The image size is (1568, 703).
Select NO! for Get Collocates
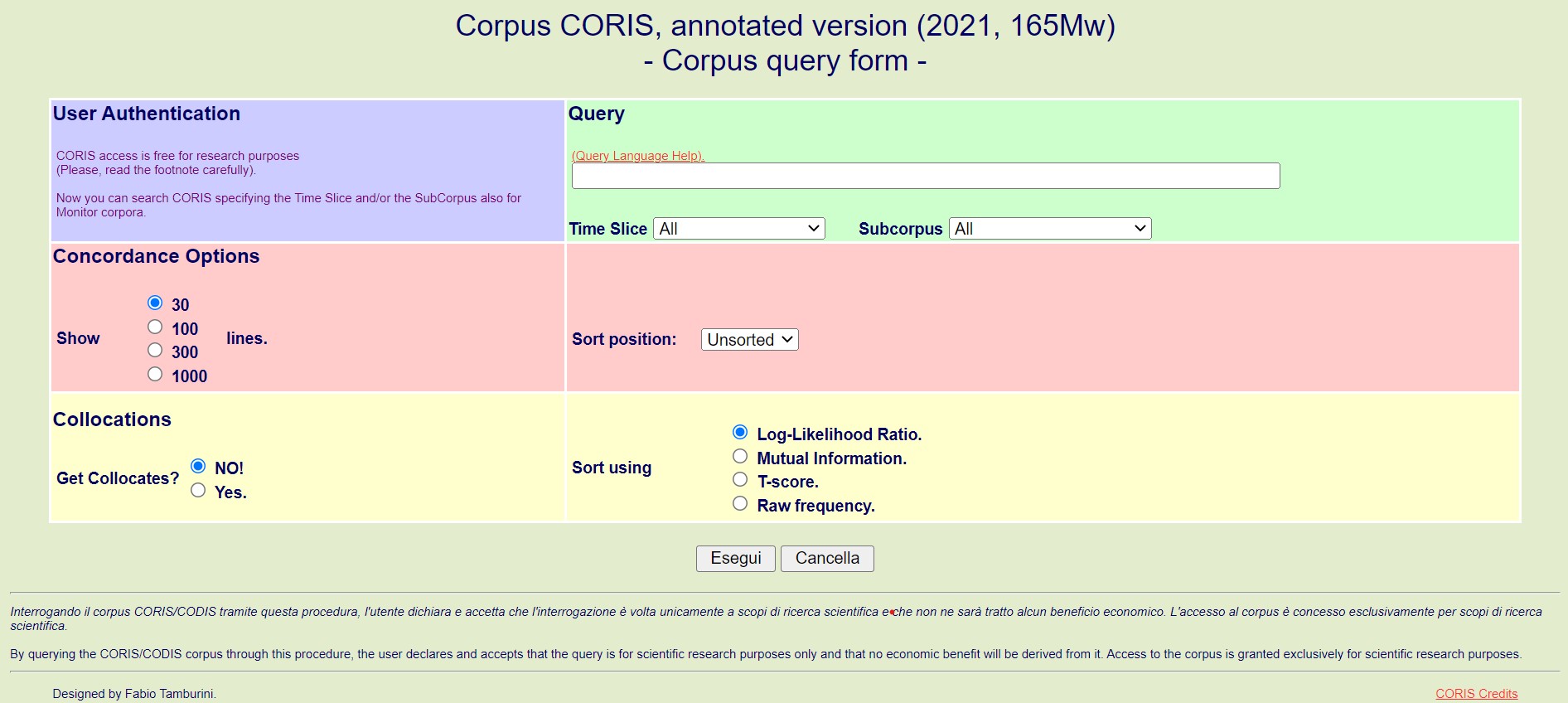tap(198, 466)
